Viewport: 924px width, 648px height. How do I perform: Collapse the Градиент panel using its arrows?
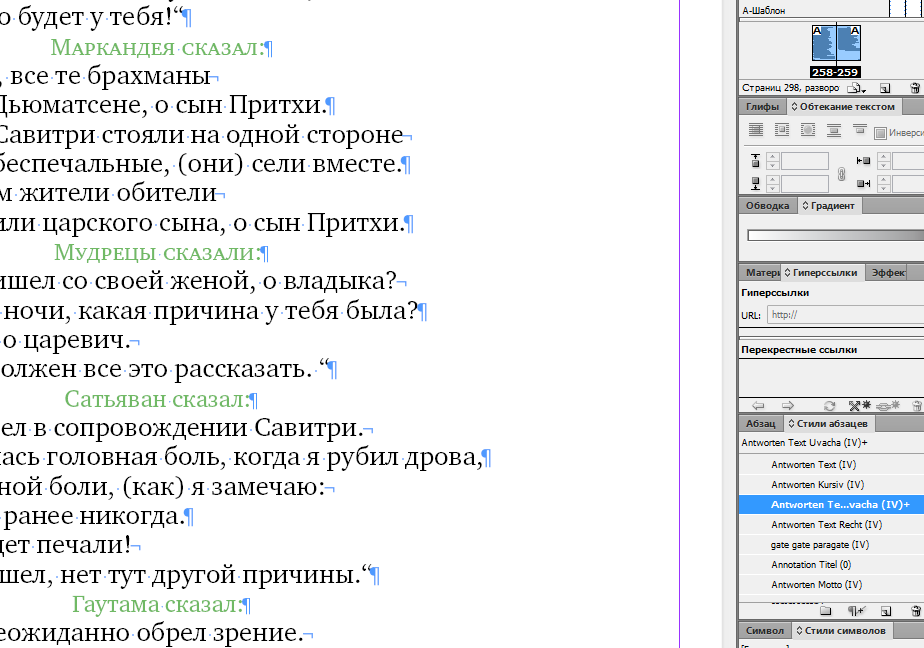coord(806,206)
